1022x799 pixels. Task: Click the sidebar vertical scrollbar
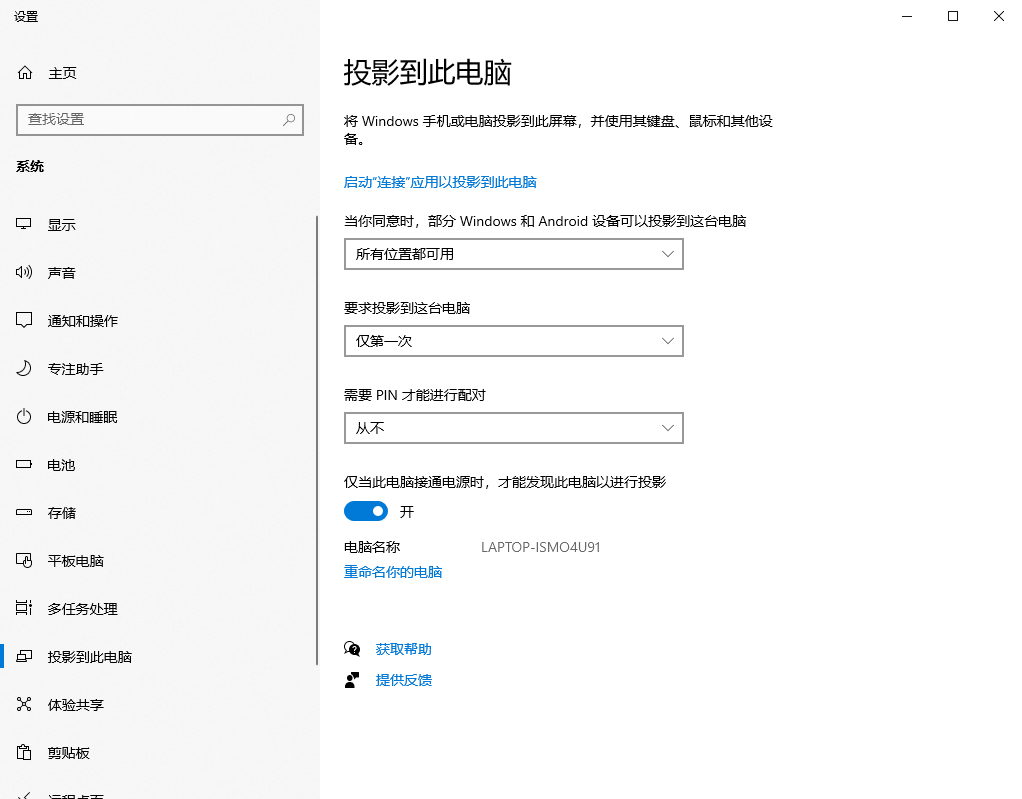tap(317, 440)
